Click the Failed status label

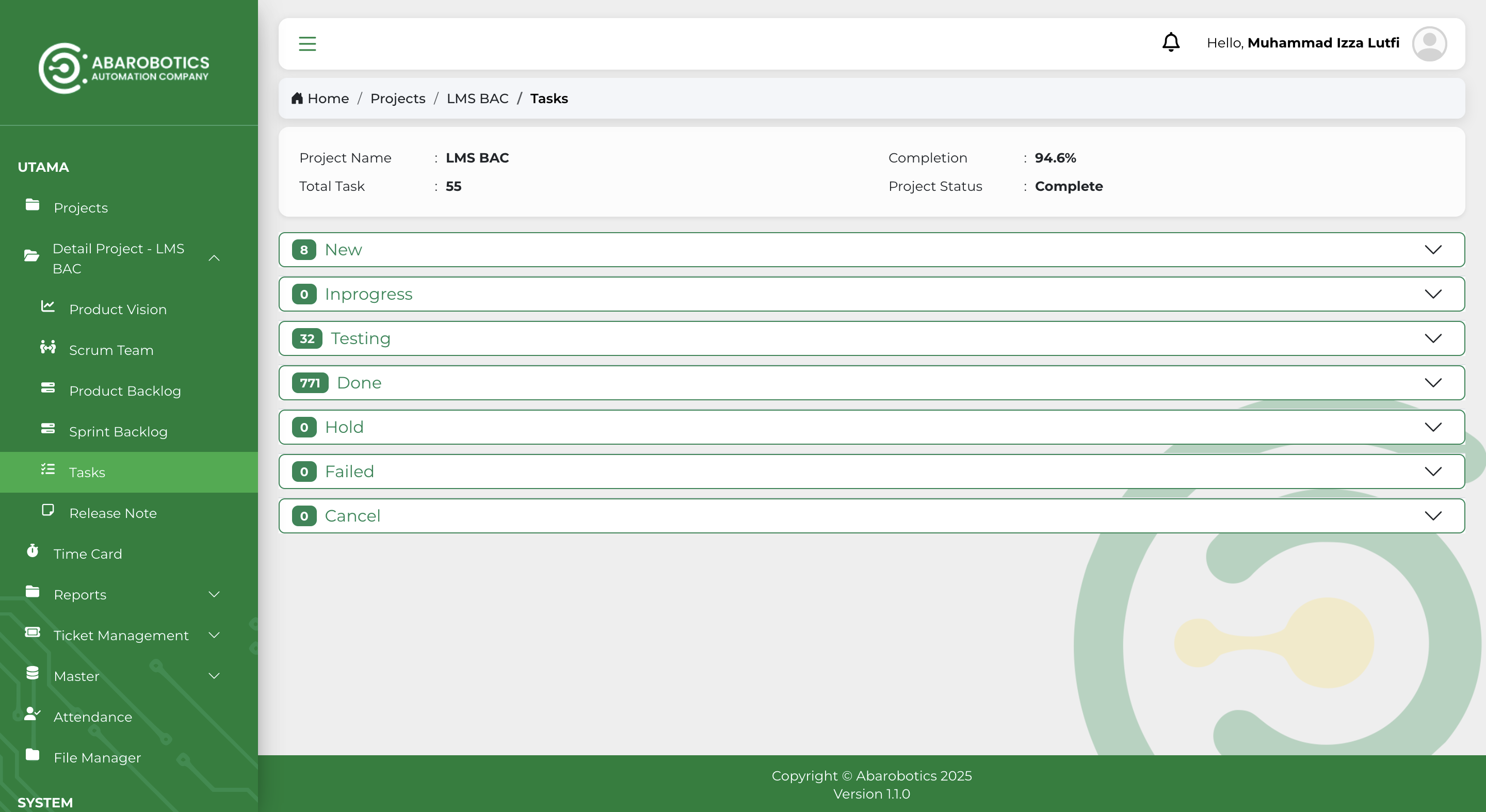tap(350, 472)
